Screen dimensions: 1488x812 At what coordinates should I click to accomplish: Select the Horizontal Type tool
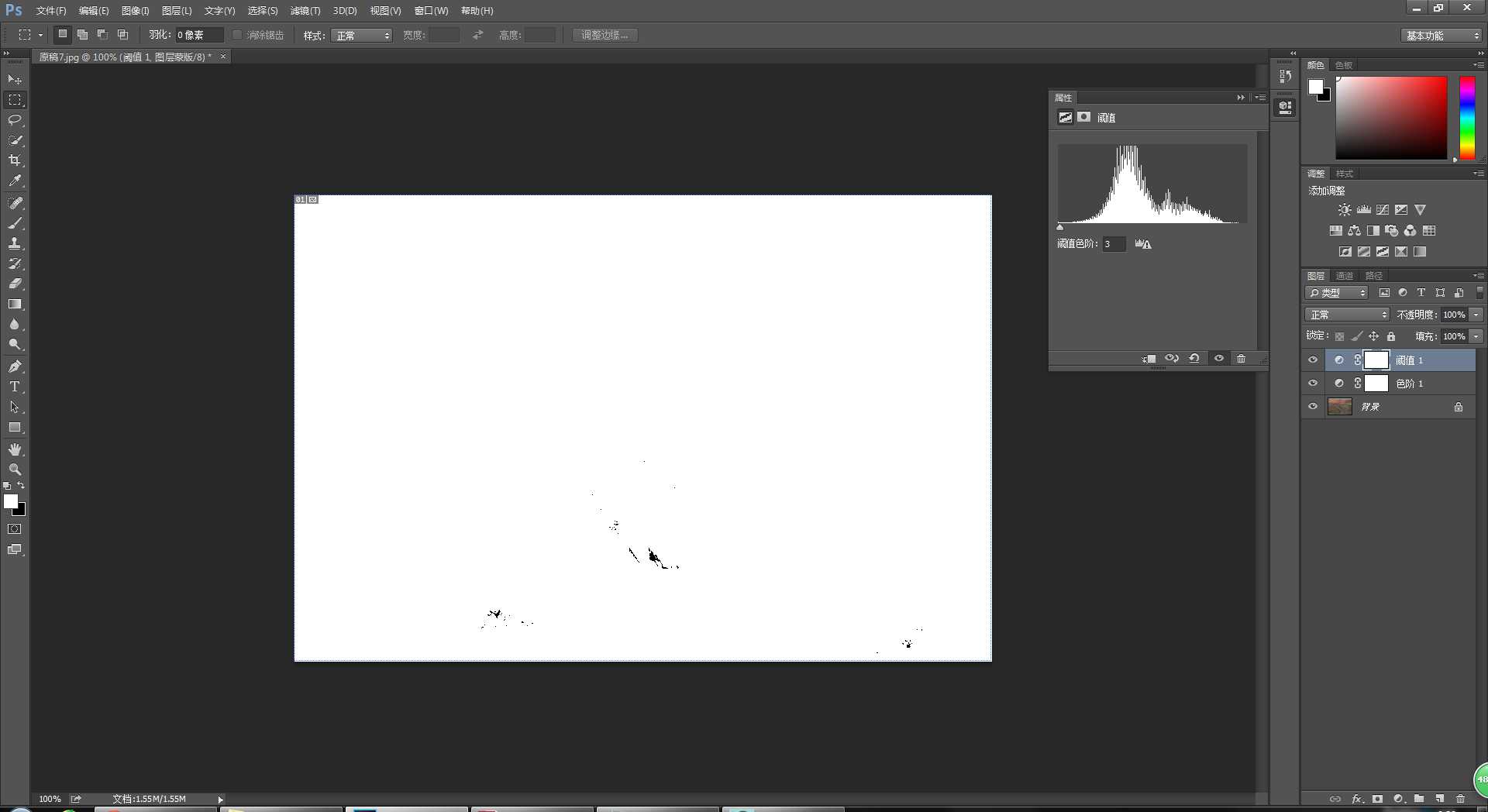coord(15,387)
